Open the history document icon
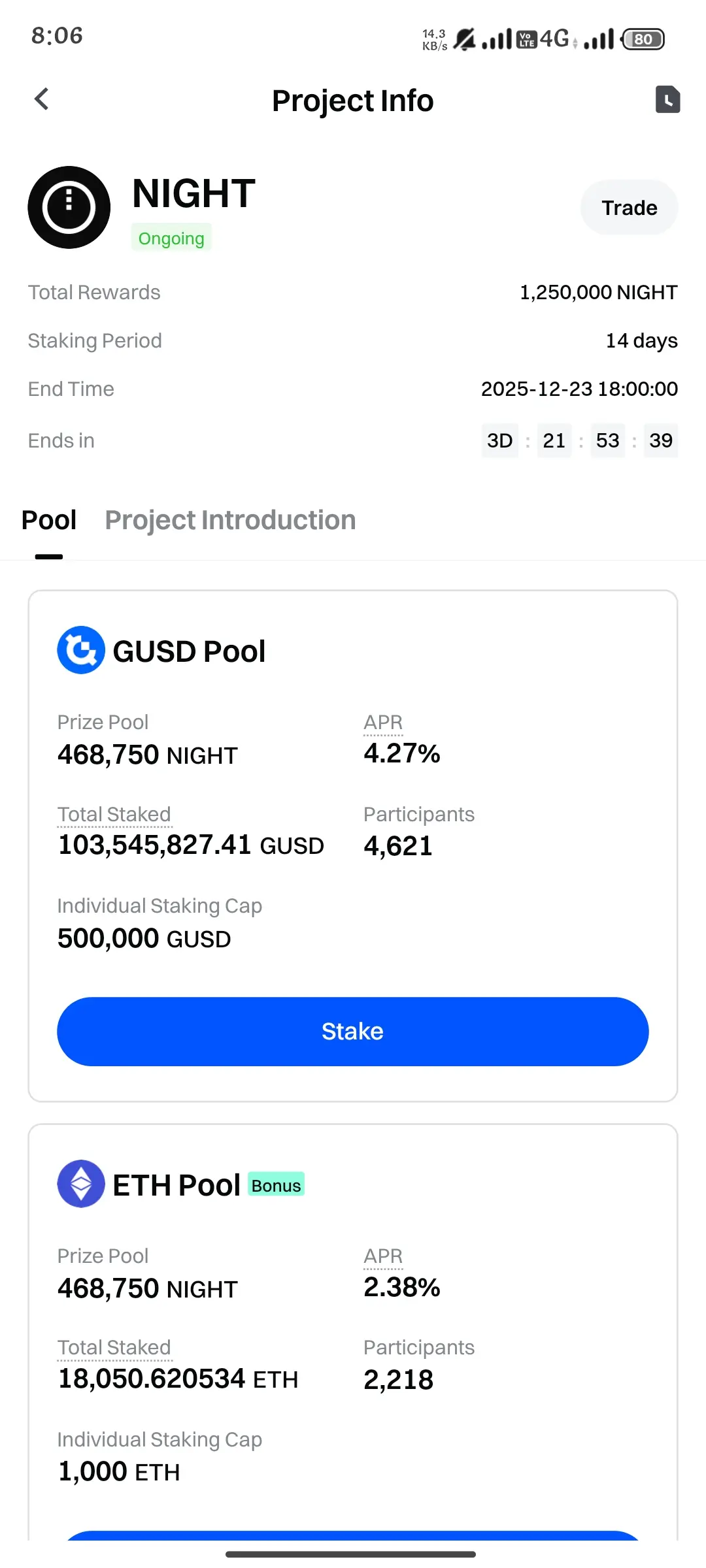The image size is (706, 1568). click(x=667, y=99)
